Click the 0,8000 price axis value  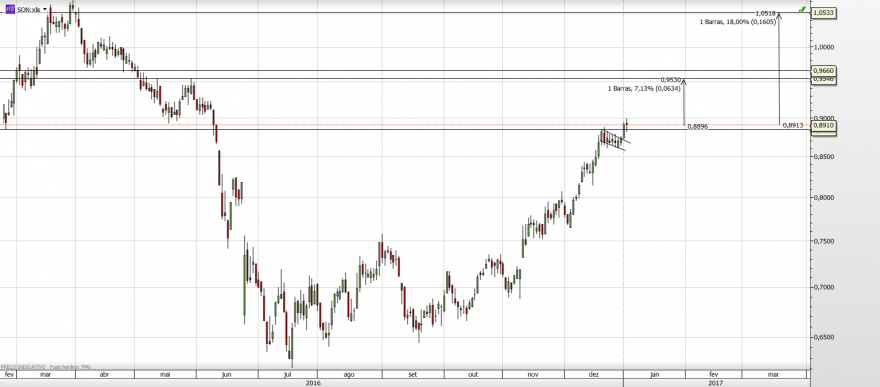pyautogui.click(x=824, y=197)
